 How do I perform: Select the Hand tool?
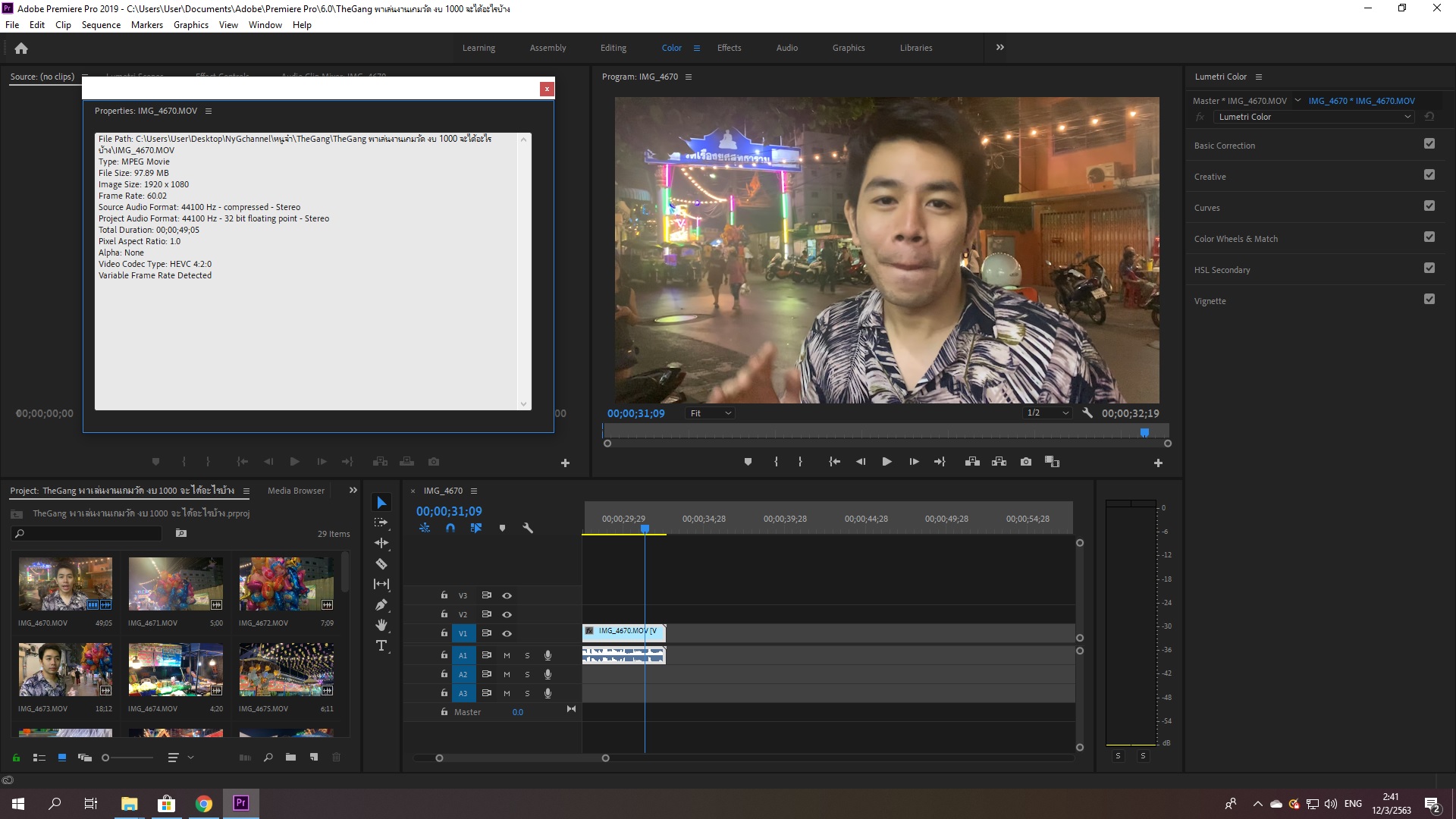pyautogui.click(x=381, y=625)
